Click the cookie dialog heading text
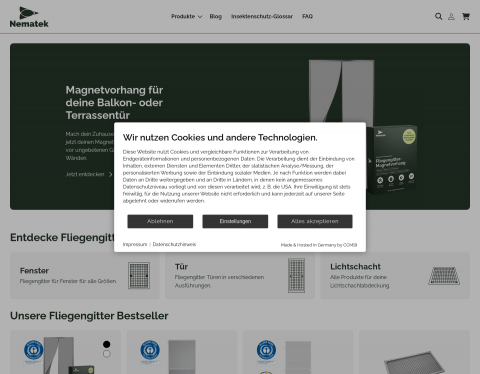The height and width of the screenshot is (374, 480). [220, 138]
